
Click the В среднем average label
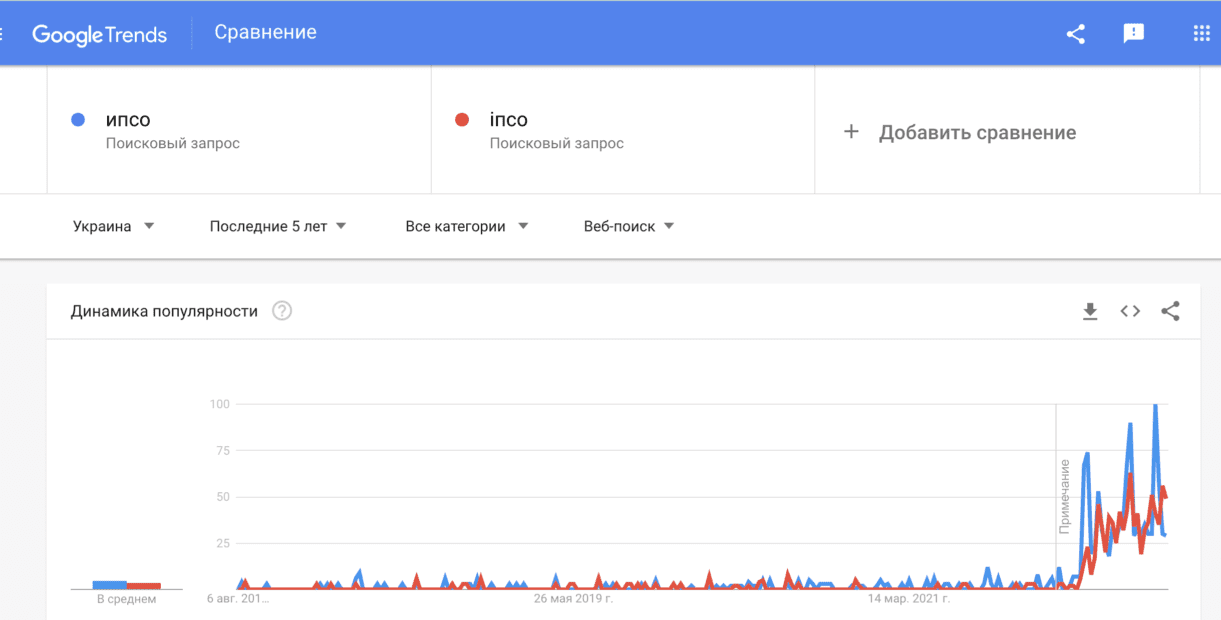126,599
